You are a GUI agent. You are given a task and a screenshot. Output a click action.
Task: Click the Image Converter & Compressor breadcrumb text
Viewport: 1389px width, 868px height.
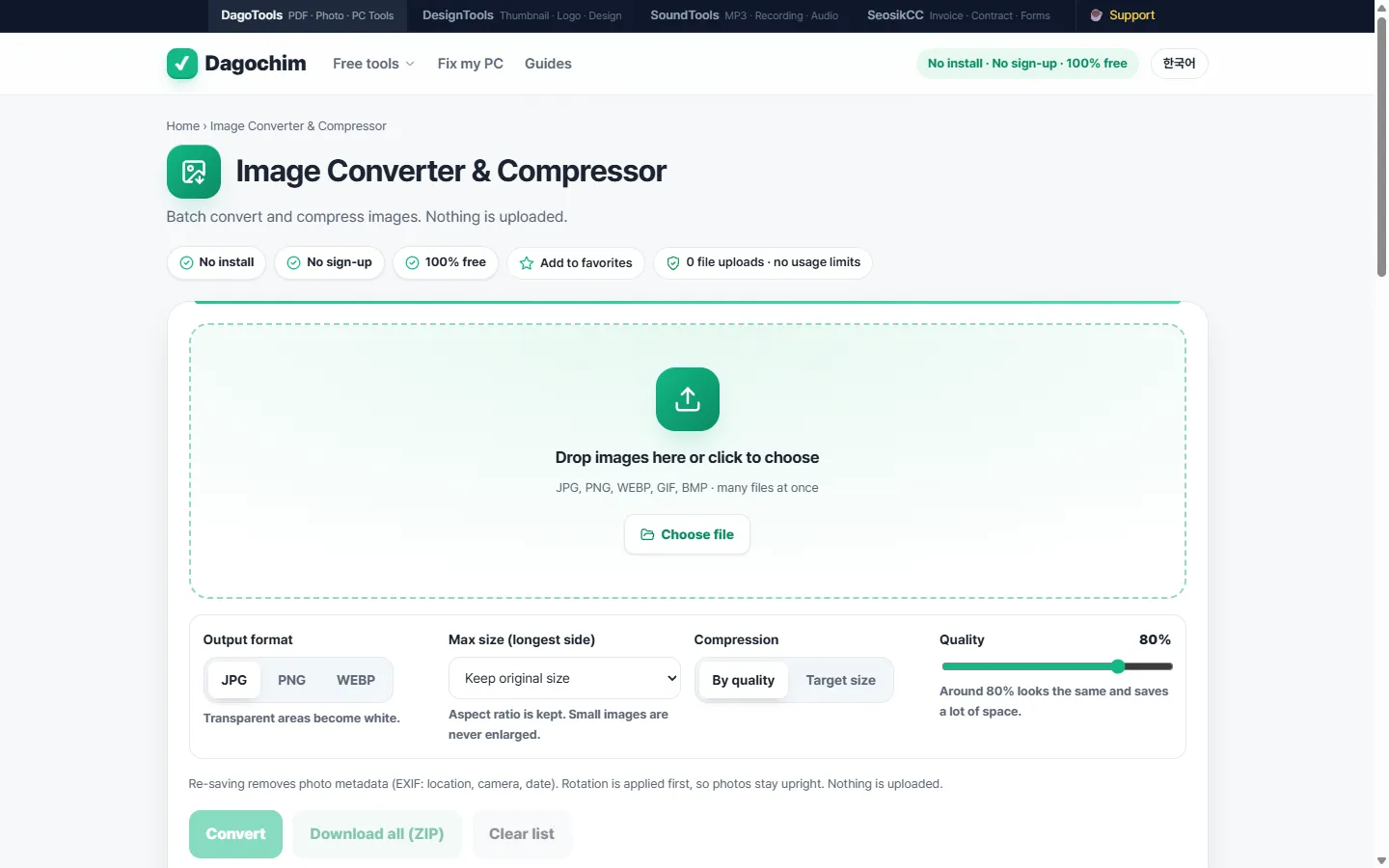click(x=298, y=126)
